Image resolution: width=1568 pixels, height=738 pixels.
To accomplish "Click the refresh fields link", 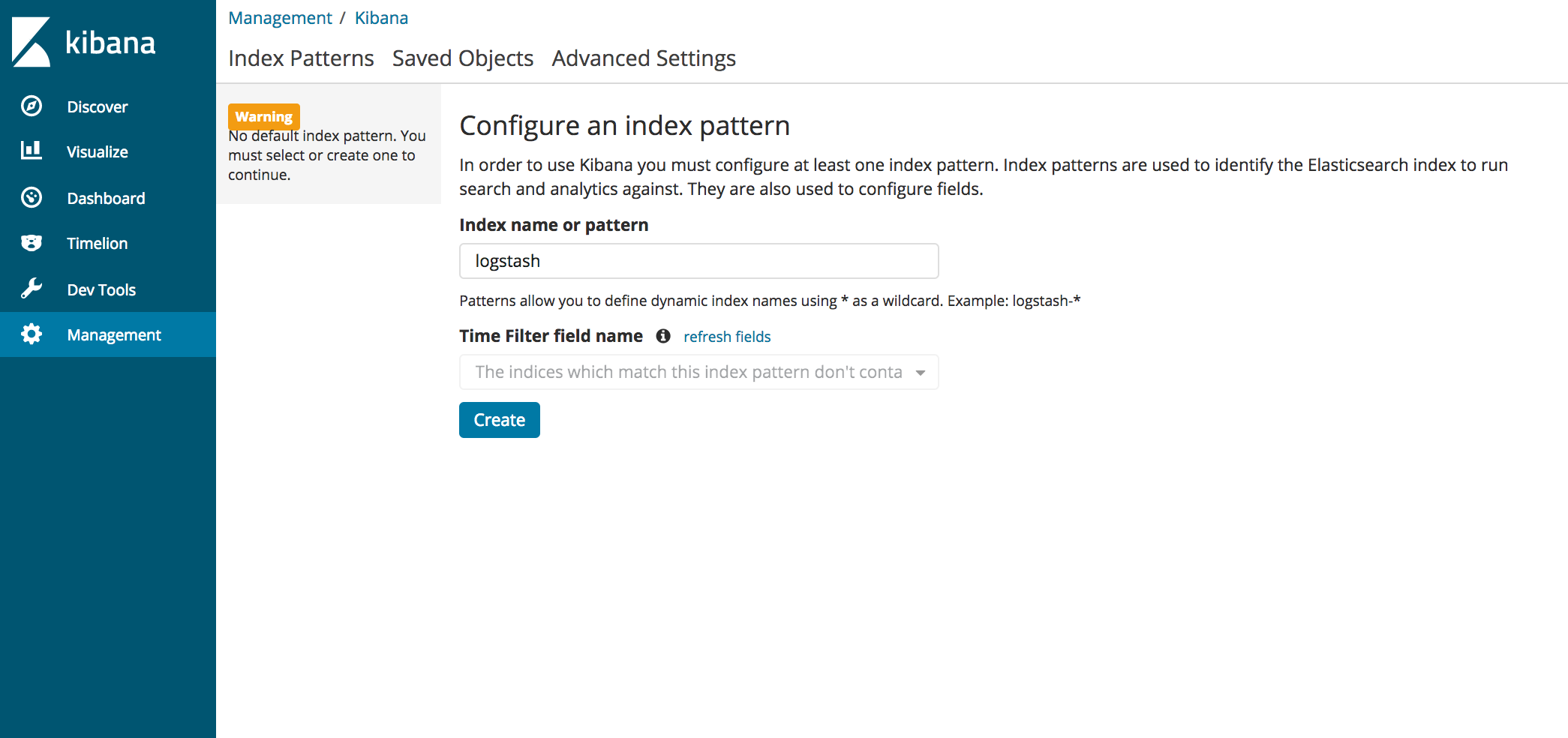I will tap(726, 336).
